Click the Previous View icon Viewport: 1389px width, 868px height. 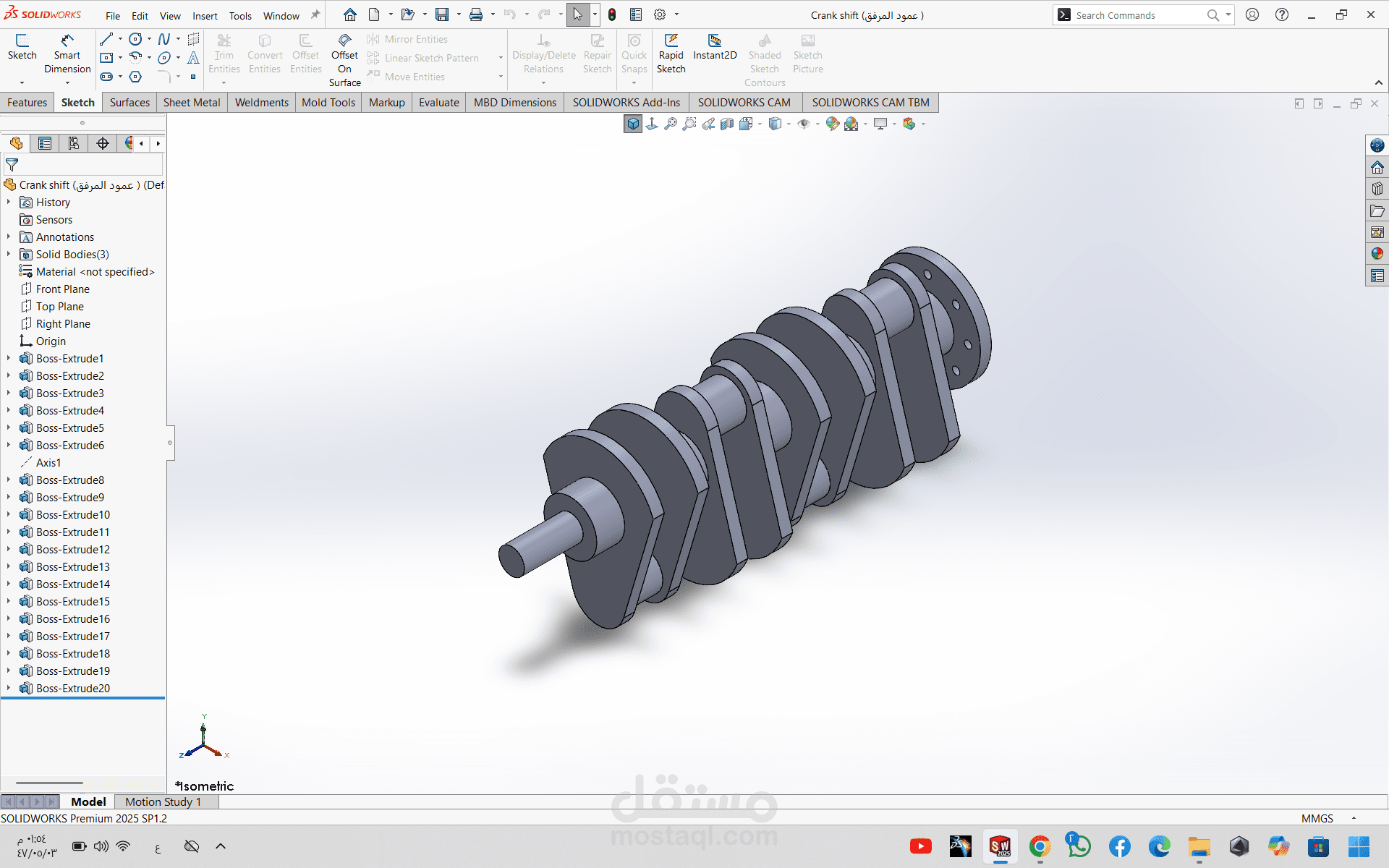[x=708, y=124]
